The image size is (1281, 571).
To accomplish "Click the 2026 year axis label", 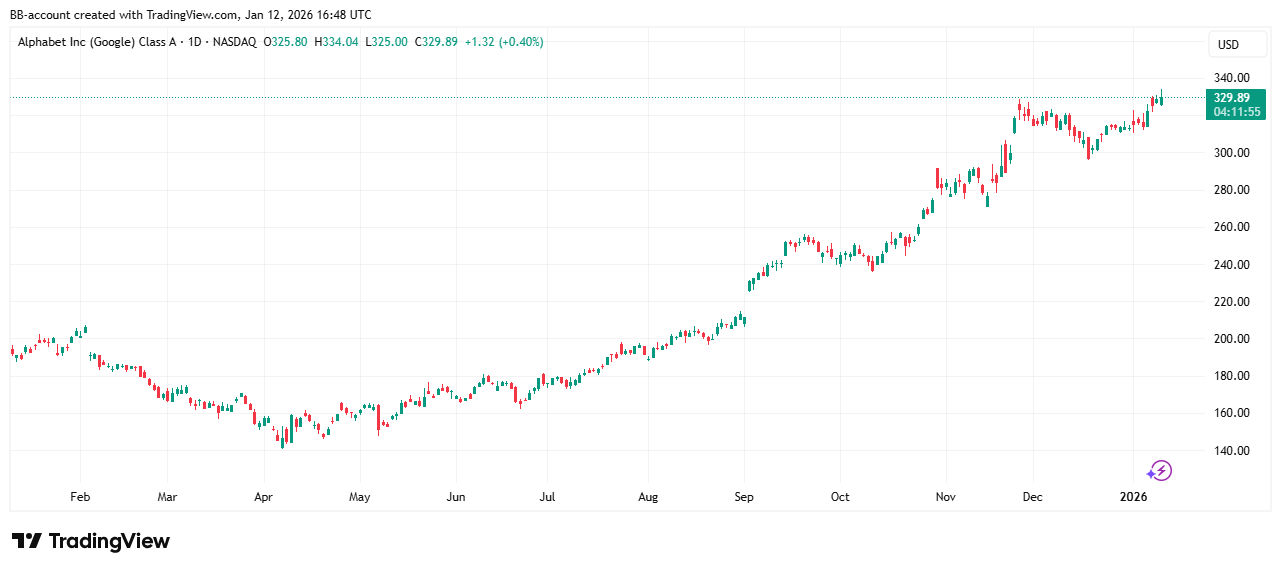I will (1132, 496).
